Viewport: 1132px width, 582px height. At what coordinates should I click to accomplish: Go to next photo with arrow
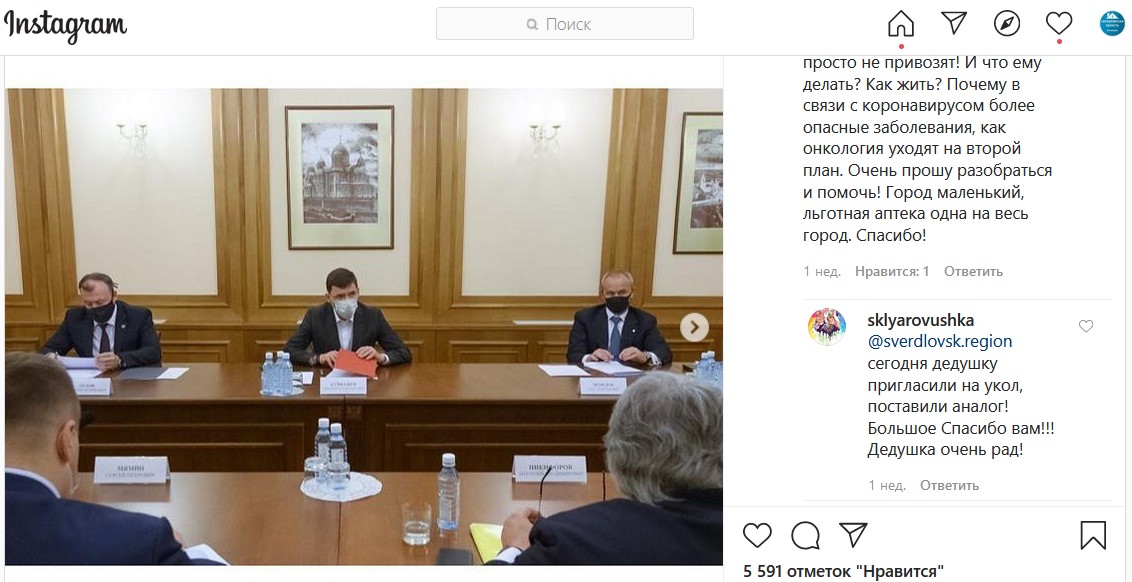pos(694,327)
